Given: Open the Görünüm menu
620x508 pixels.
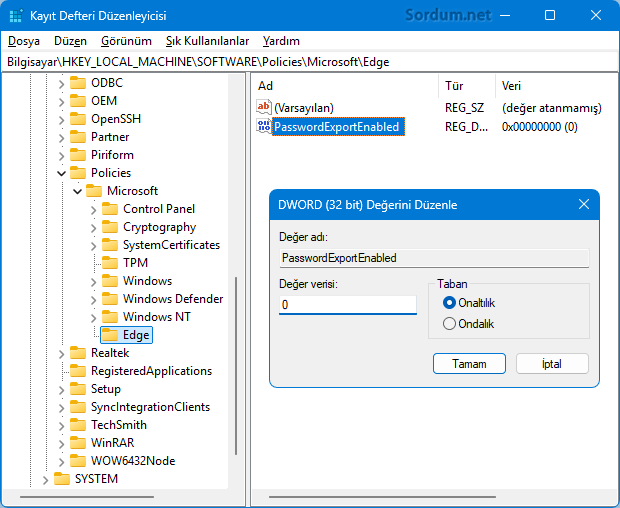Looking at the screenshot, I should 126,41.
